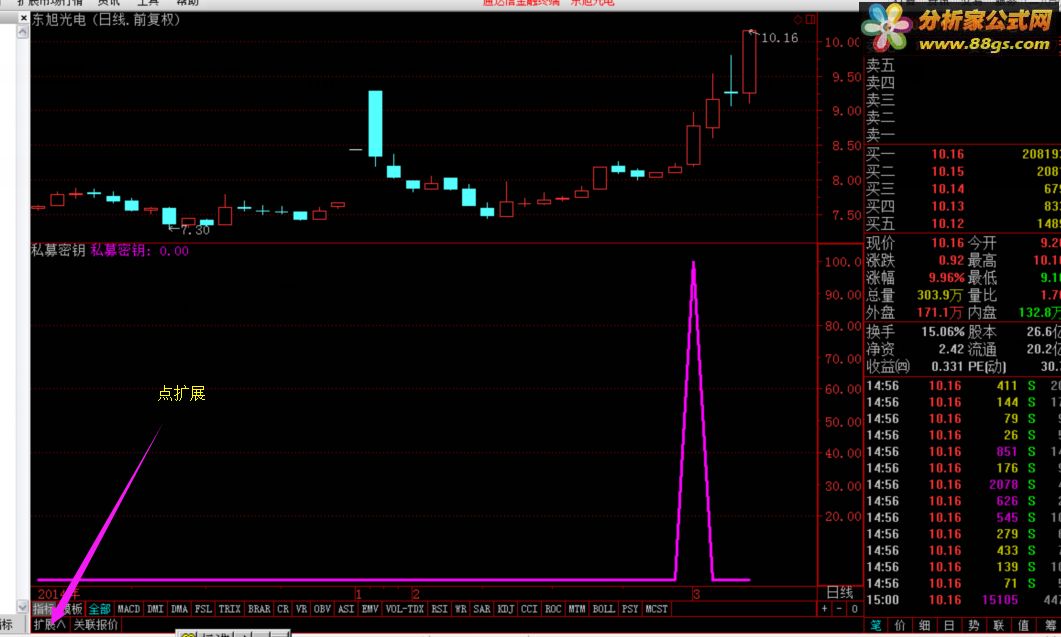
Task: Click the 买二 bid price 10.15
Action: [947, 172]
